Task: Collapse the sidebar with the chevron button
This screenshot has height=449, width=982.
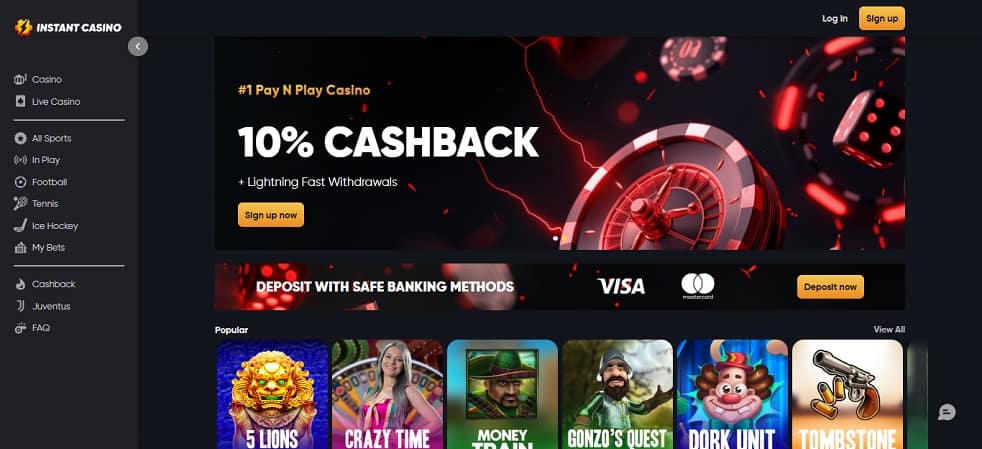Action: click(138, 46)
